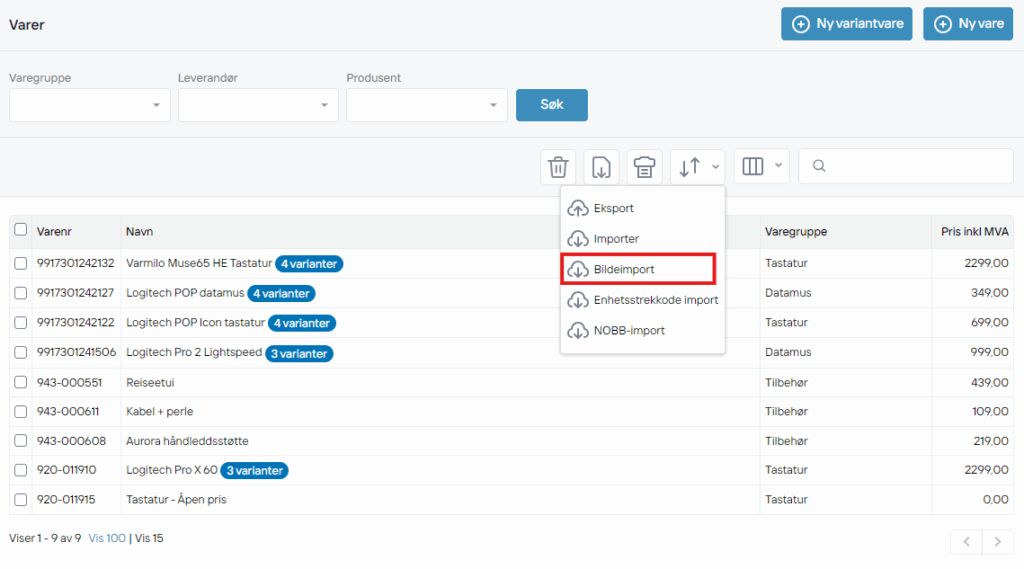The image size is (1024, 569).
Task: Click the next page arrow
Action: 997,541
